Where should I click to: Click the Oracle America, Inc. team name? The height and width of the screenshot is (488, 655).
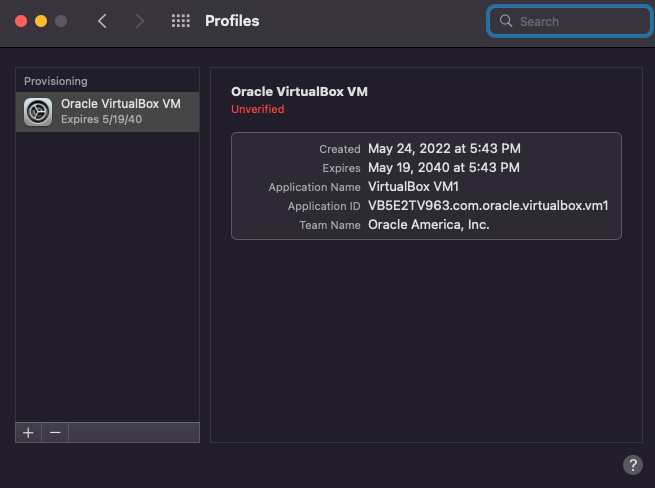(x=428, y=225)
